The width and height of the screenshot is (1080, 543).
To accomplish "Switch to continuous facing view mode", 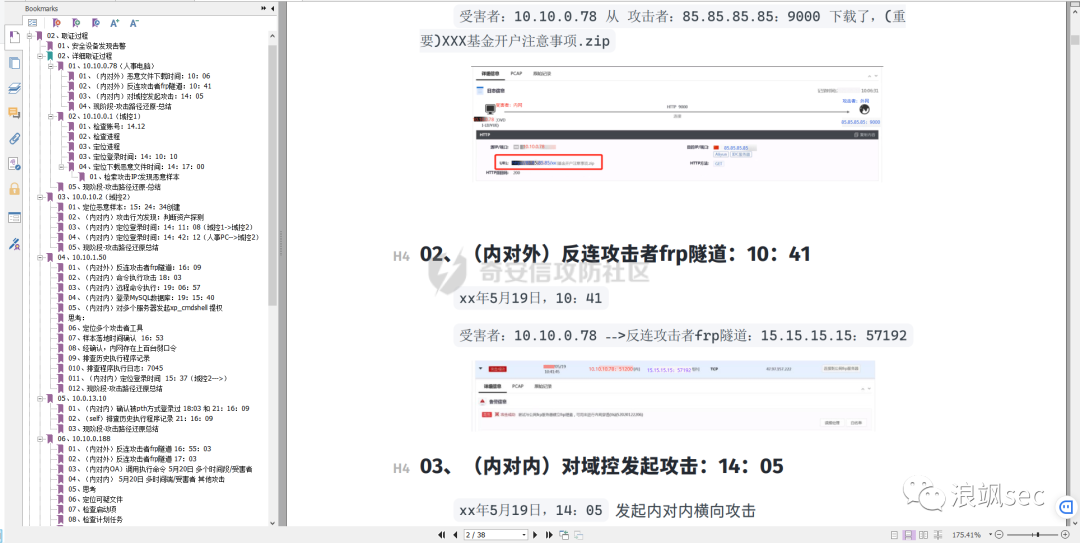I will (x=938, y=535).
